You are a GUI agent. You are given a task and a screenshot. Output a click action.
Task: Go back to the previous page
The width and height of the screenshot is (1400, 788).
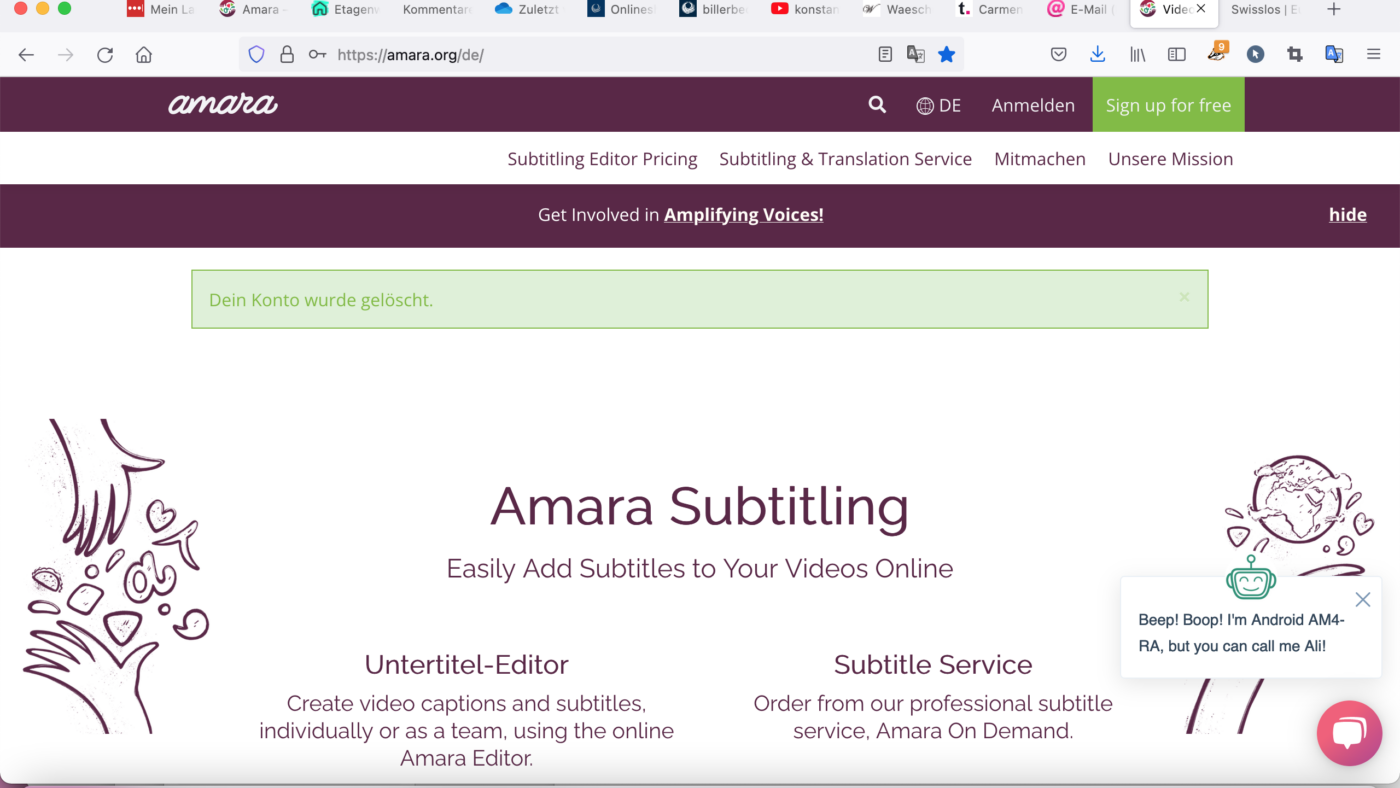(x=26, y=55)
